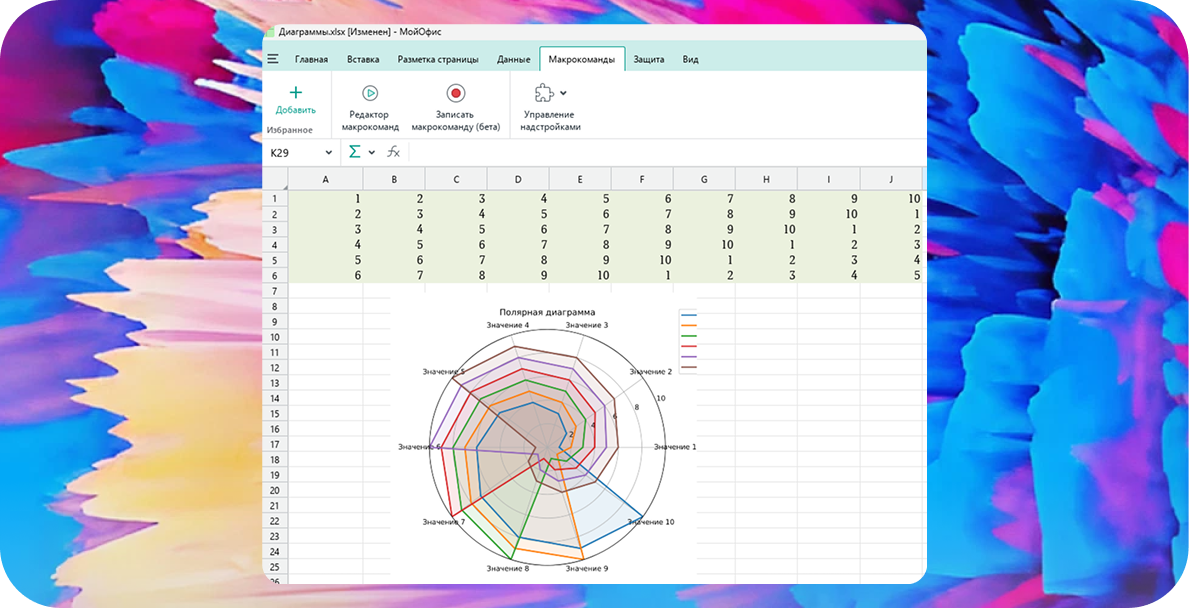Select the column E header
This screenshot has width=1189, height=608.
pyautogui.click(x=580, y=179)
